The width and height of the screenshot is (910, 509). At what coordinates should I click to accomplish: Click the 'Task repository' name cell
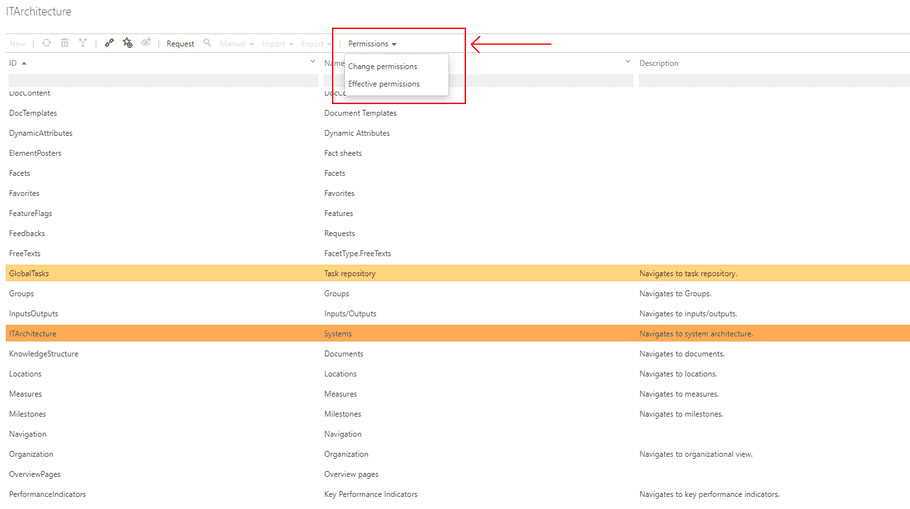tap(350, 273)
